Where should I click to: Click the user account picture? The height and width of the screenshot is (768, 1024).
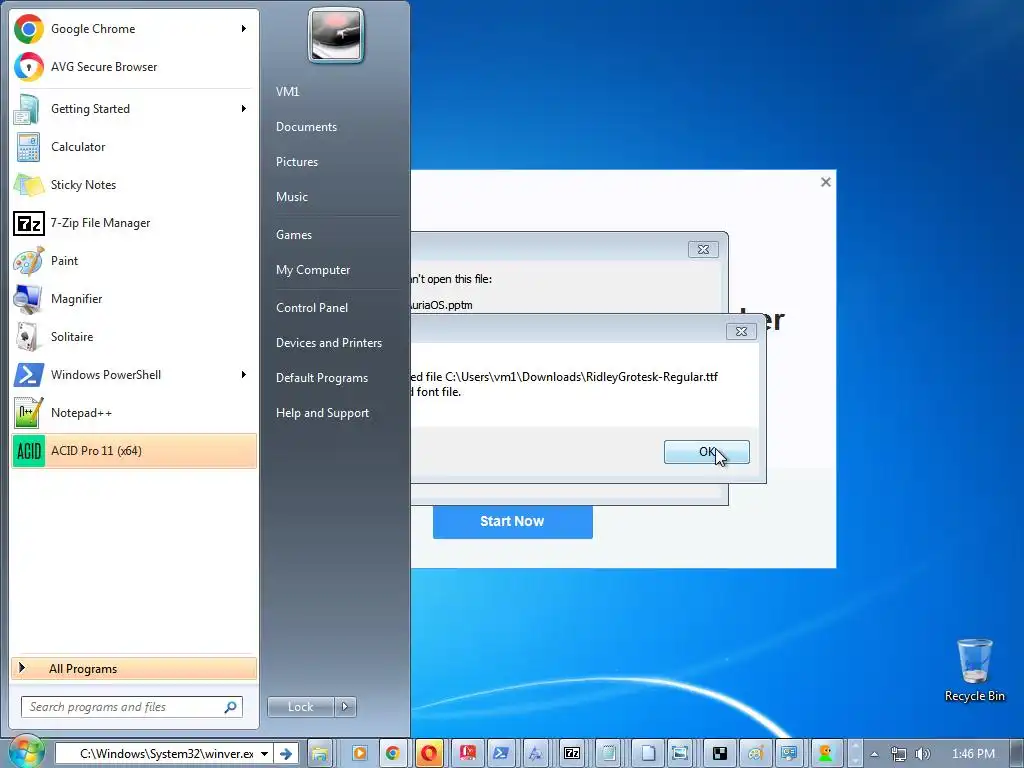coord(336,35)
